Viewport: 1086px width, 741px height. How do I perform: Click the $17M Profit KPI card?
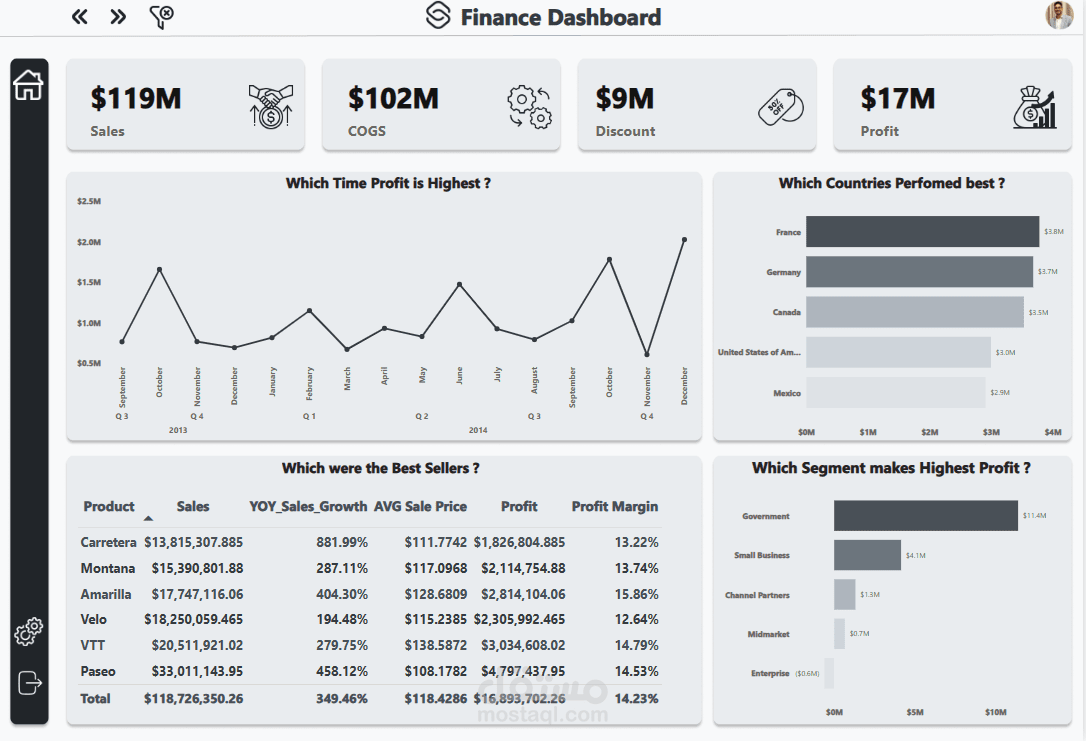coord(953,104)
